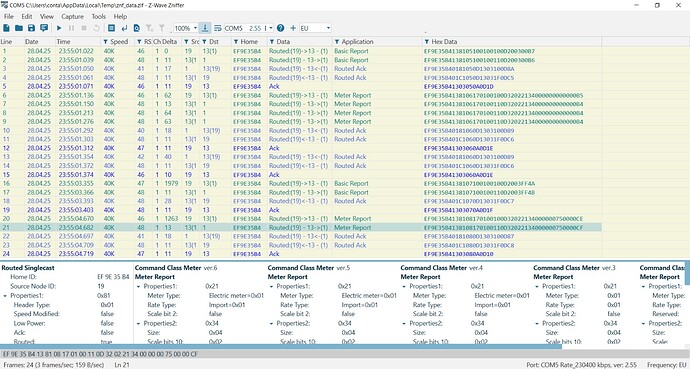This screenshot has height=369, width=690.
Task: Click the Src column filter icon
Action: pyautogui.click(x=187, y=42)
